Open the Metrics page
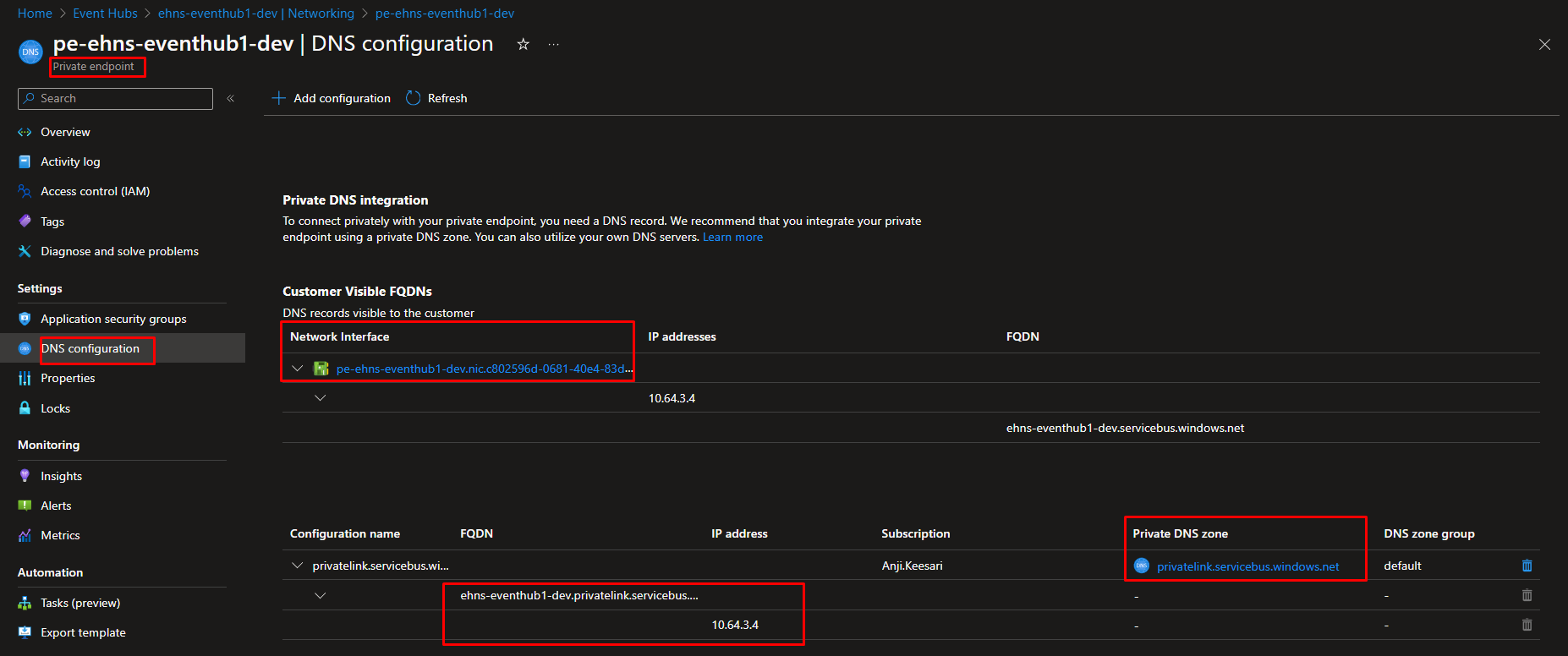 pyautogui.click(x=60, y=535)
